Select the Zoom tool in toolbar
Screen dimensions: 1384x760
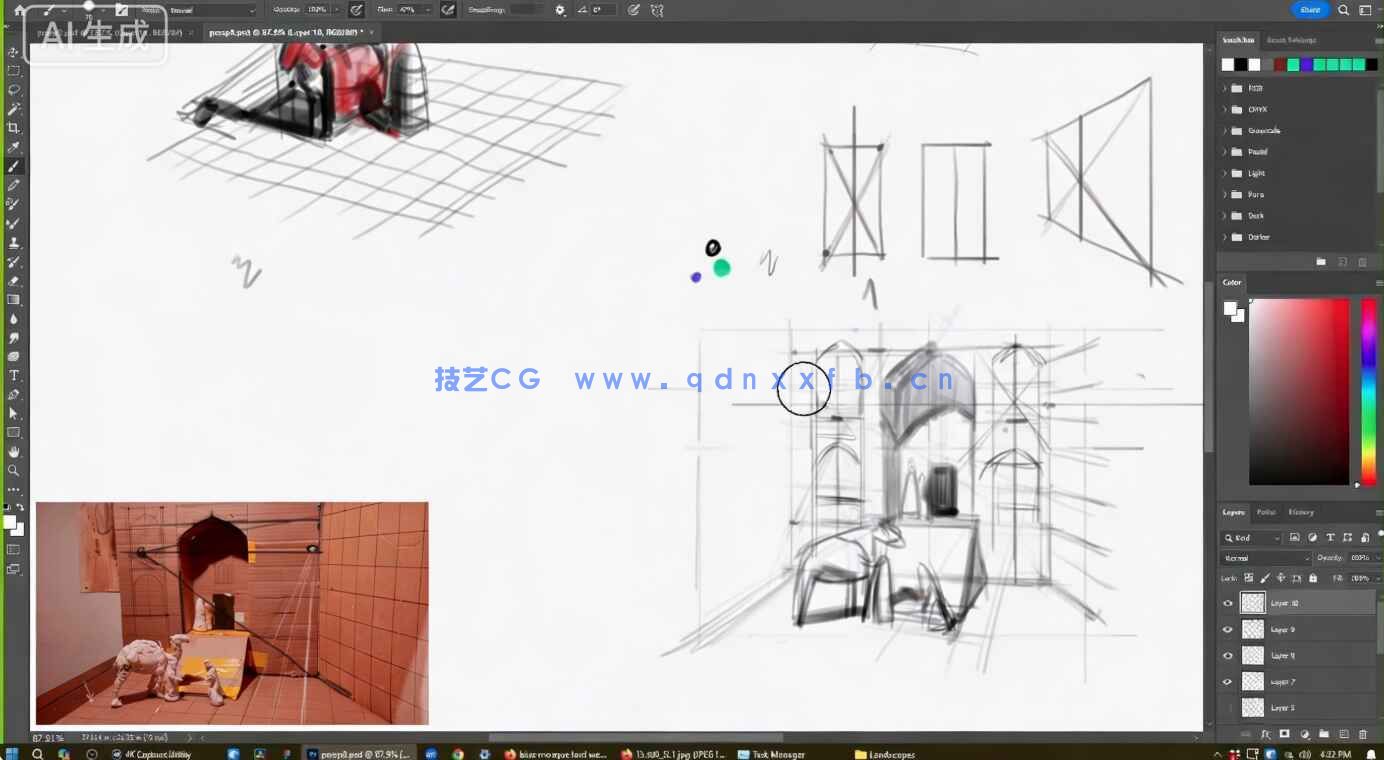click(x=13, y=471)
